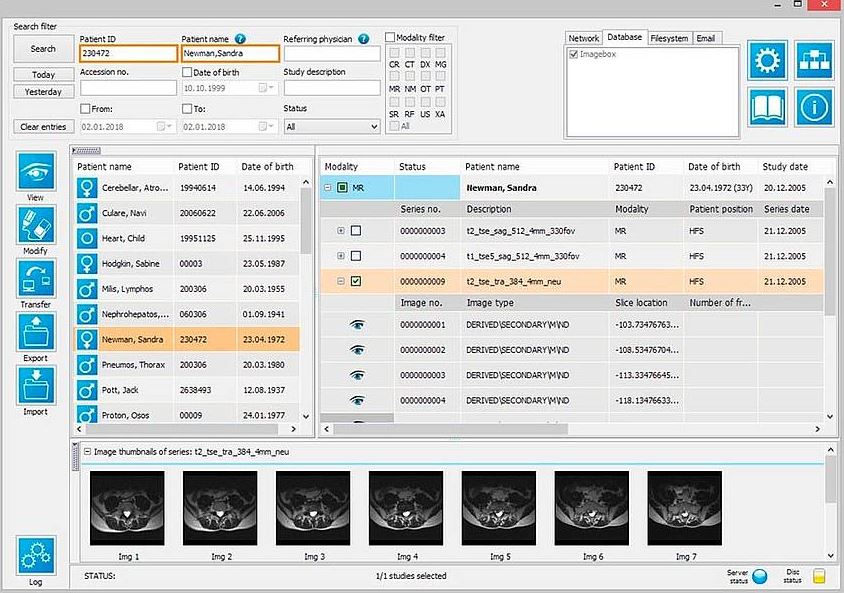The height and width of the screenshot is (593, 844).
Task: Select the Modify tool icon
Action: [36, 225]
